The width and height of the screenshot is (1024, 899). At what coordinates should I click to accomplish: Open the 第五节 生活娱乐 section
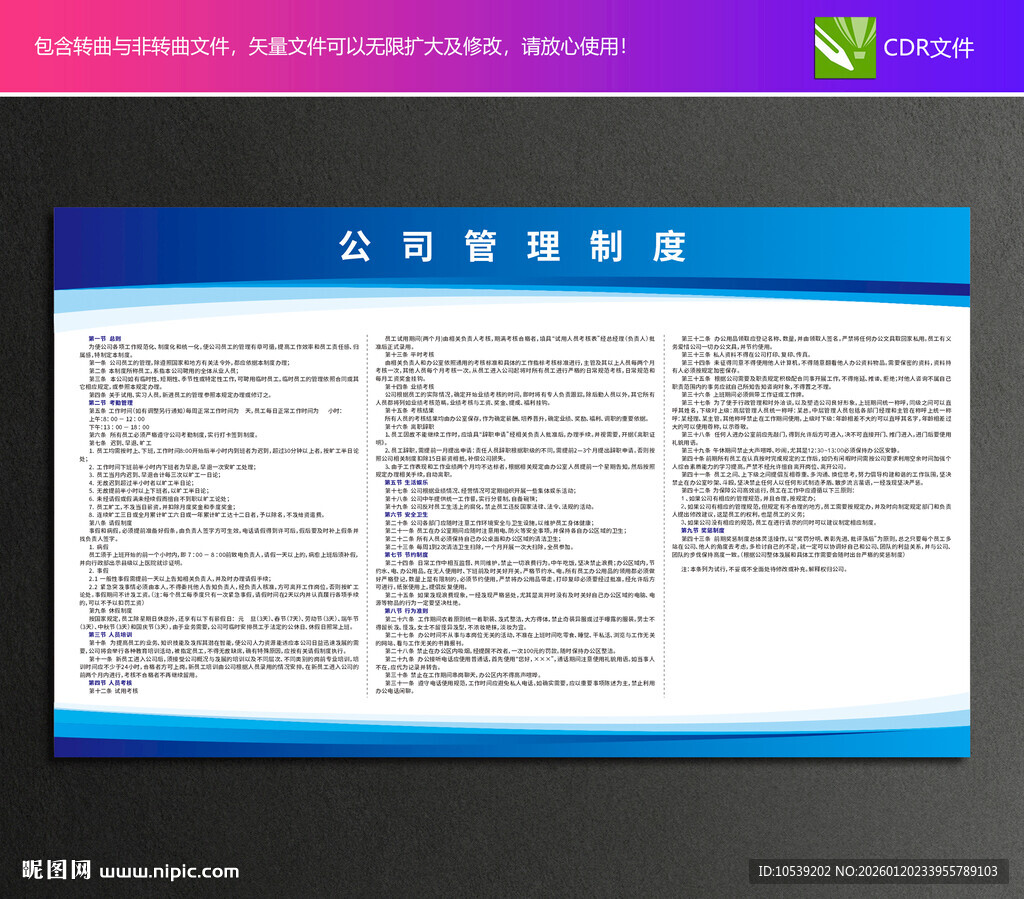click(x=407, y=482)
